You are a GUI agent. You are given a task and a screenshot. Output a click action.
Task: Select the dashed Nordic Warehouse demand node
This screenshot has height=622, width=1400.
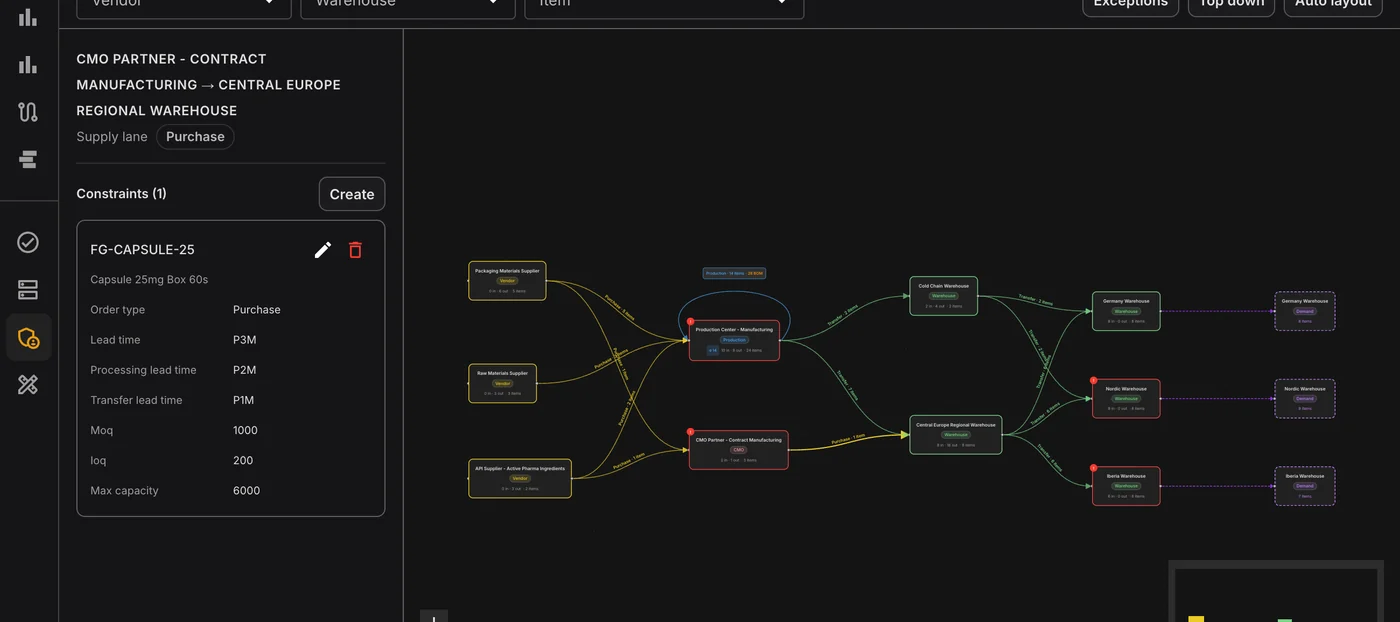pyautogui.click(x=1305, y=398)
